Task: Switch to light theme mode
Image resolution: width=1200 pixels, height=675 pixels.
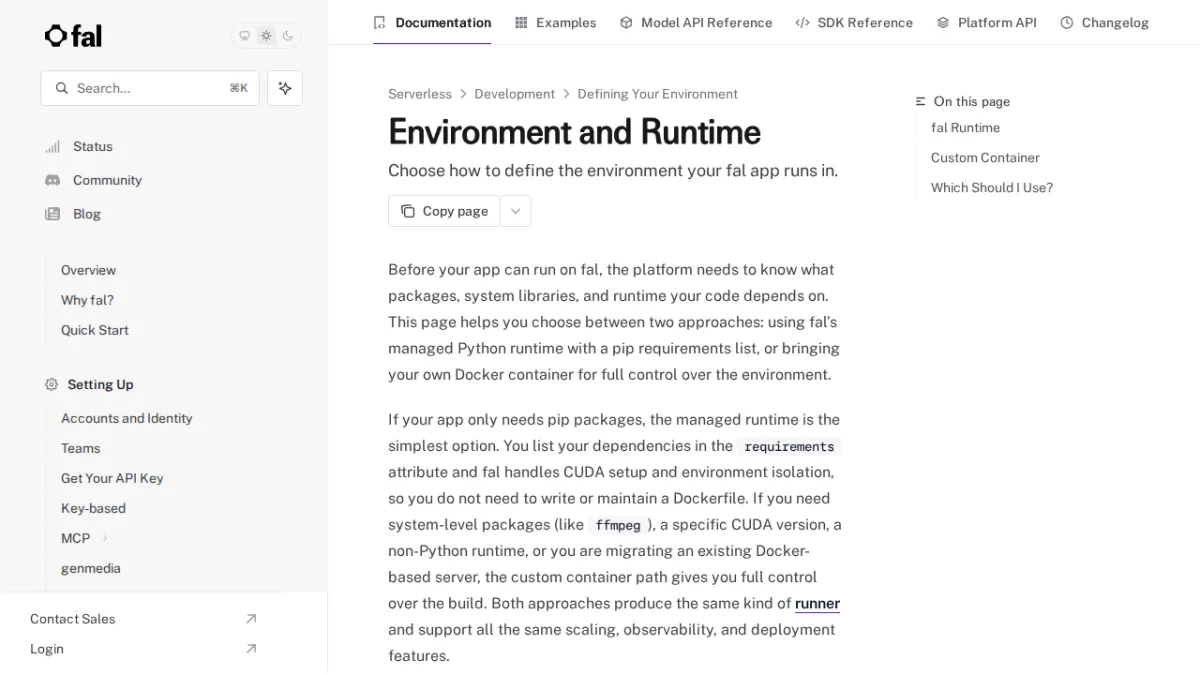Action: pyautogui.click(x=266, y=36)
